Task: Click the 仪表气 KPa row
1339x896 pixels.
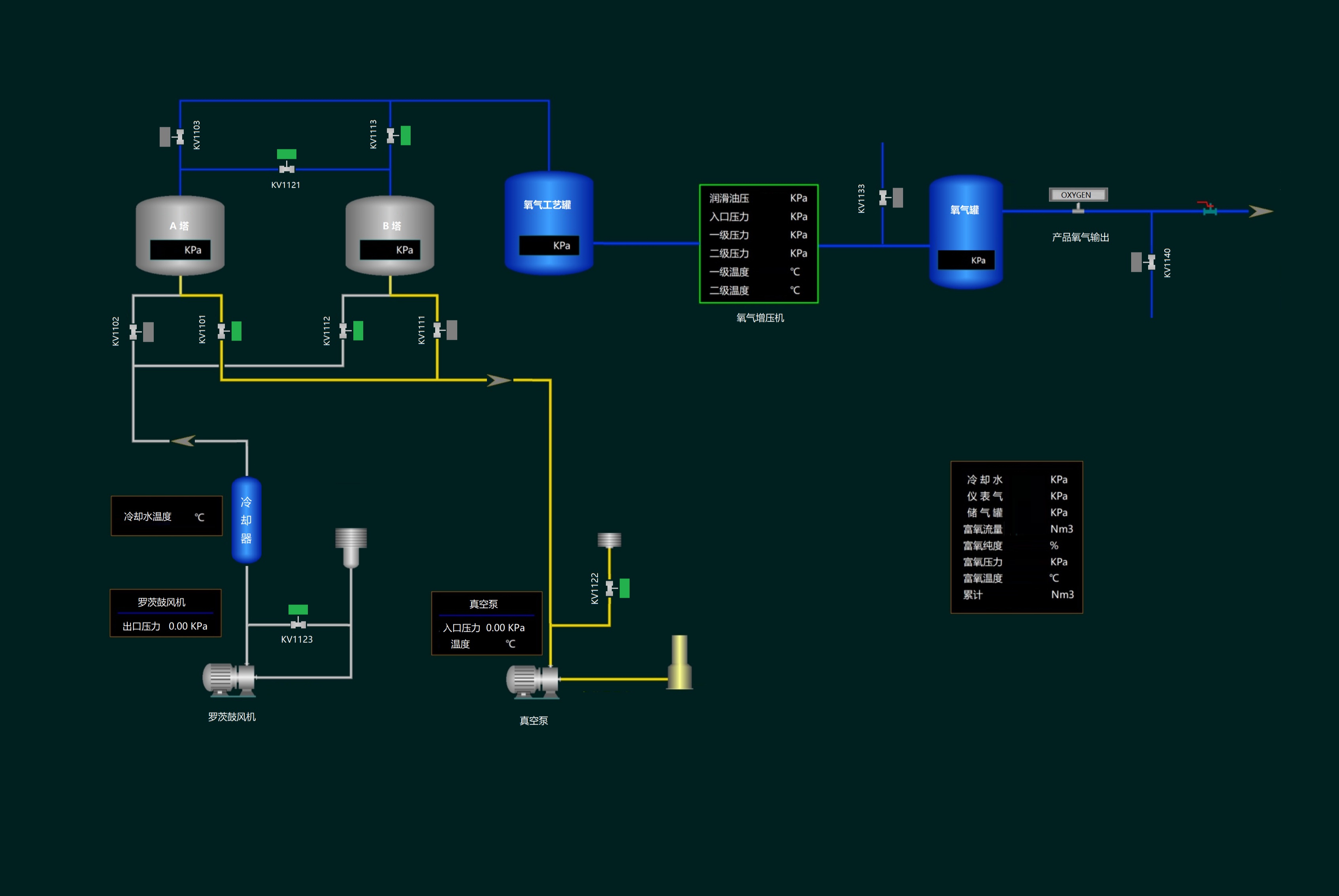Action: point(1017,496)
